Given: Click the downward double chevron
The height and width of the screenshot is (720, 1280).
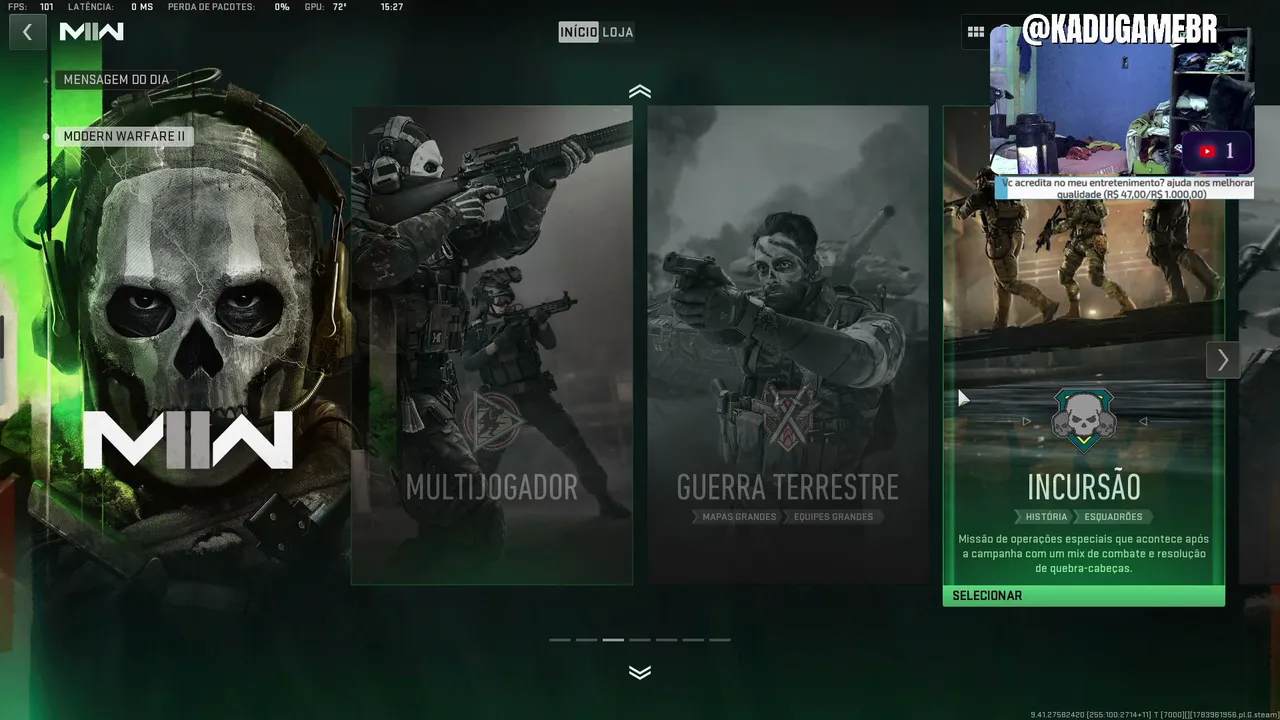Looking at the screenshot, I should (x=640, y=672).
